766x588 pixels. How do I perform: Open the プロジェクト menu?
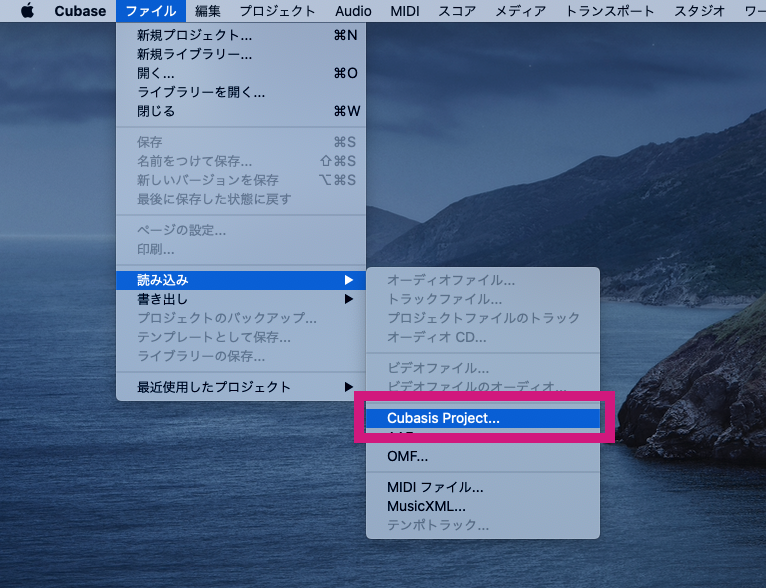277,11
